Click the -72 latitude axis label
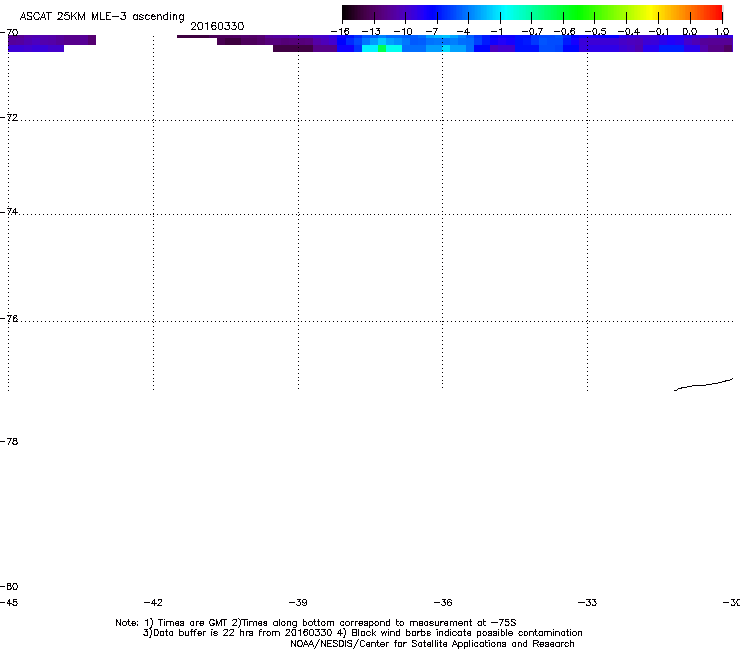This screenshot has width=740, height=650. pyautogui.click(x=9, y=117)
